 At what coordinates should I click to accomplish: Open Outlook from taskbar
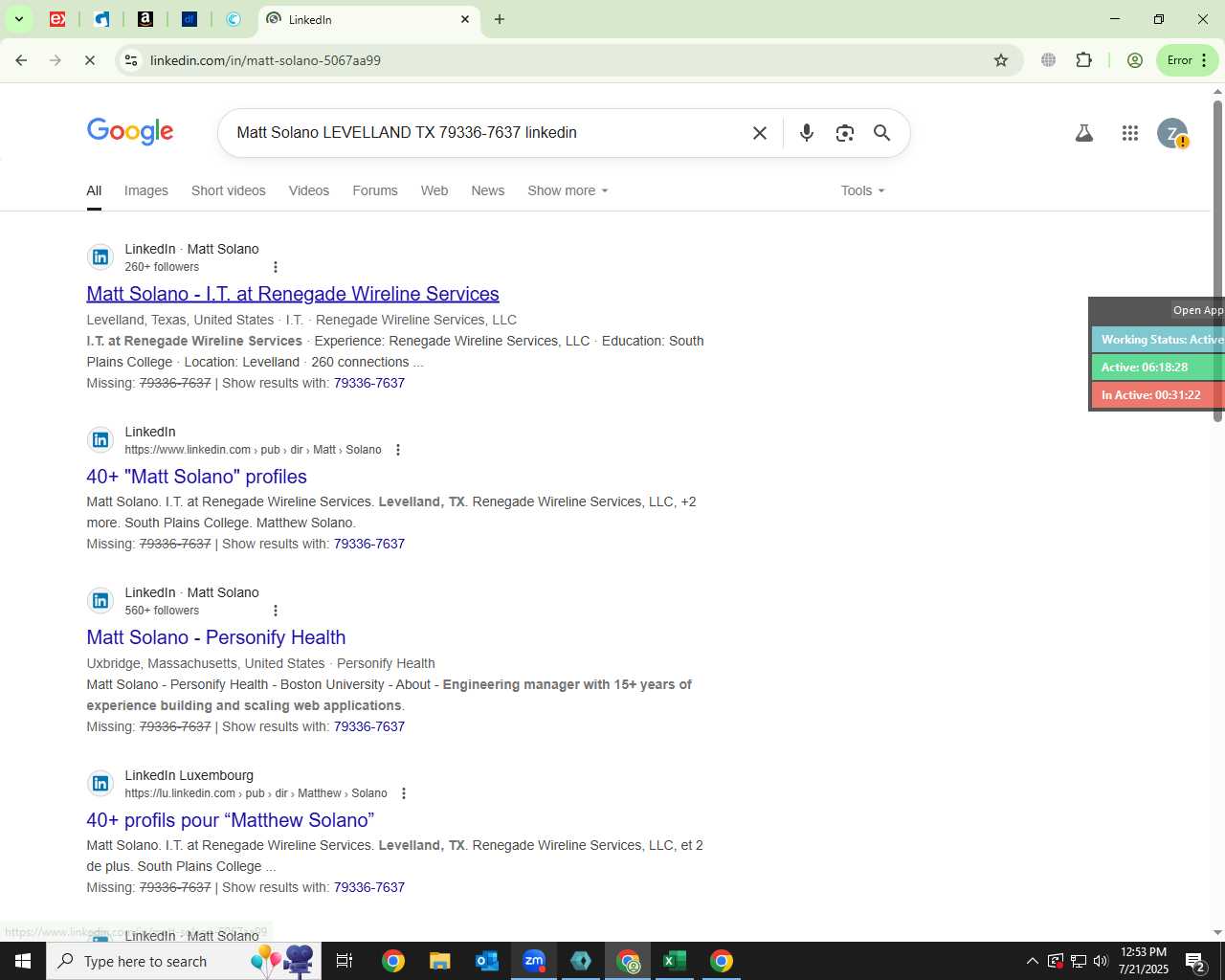486,961
